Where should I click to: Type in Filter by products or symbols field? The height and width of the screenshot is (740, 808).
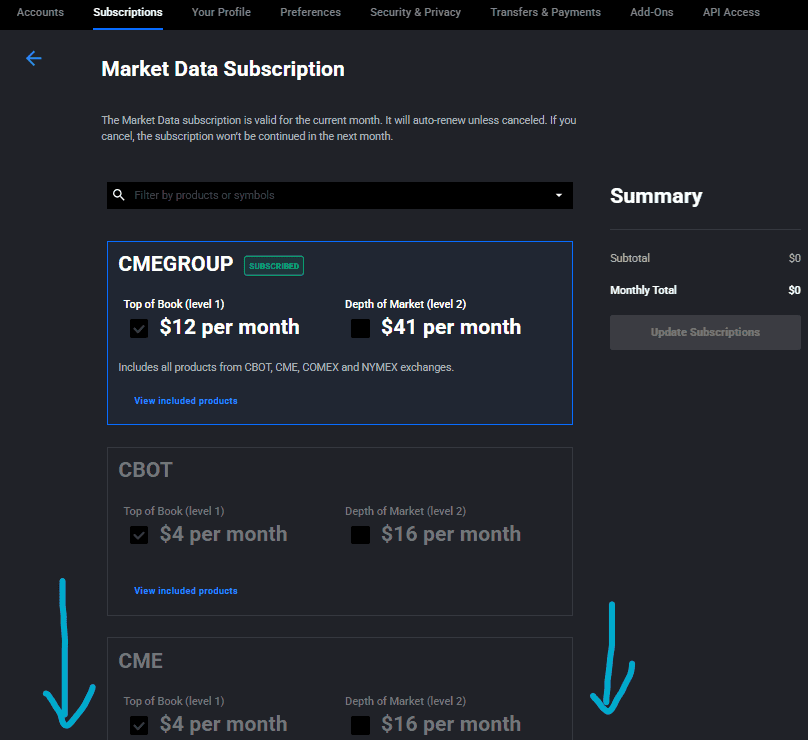[340, 195]
